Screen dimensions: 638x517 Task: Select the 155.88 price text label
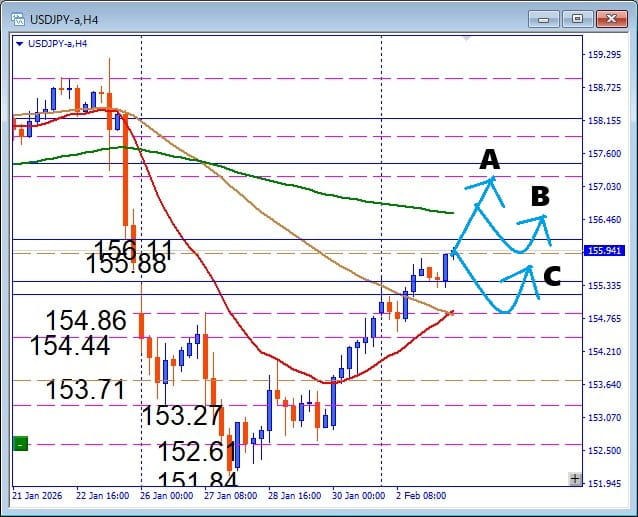tap(126, 264)
